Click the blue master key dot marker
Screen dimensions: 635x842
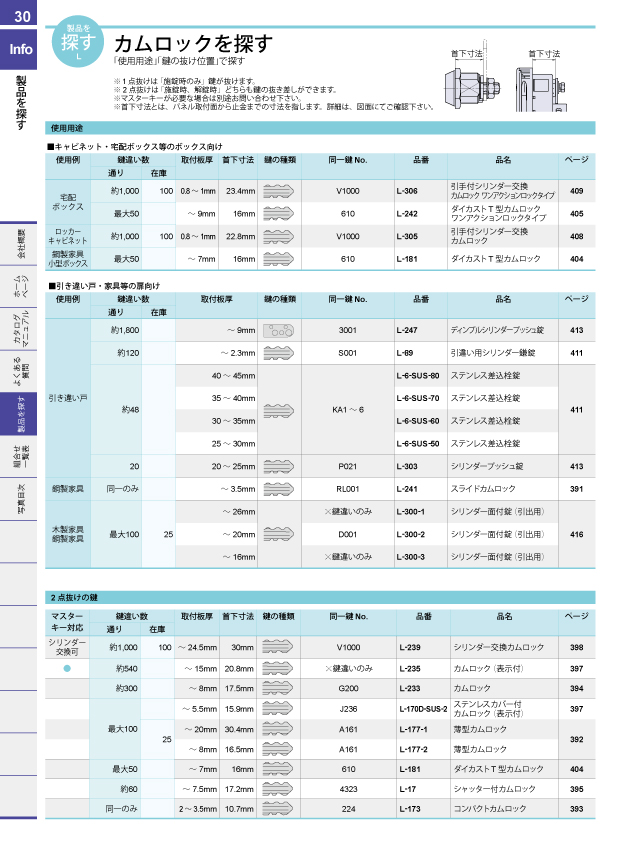point(67,668)
